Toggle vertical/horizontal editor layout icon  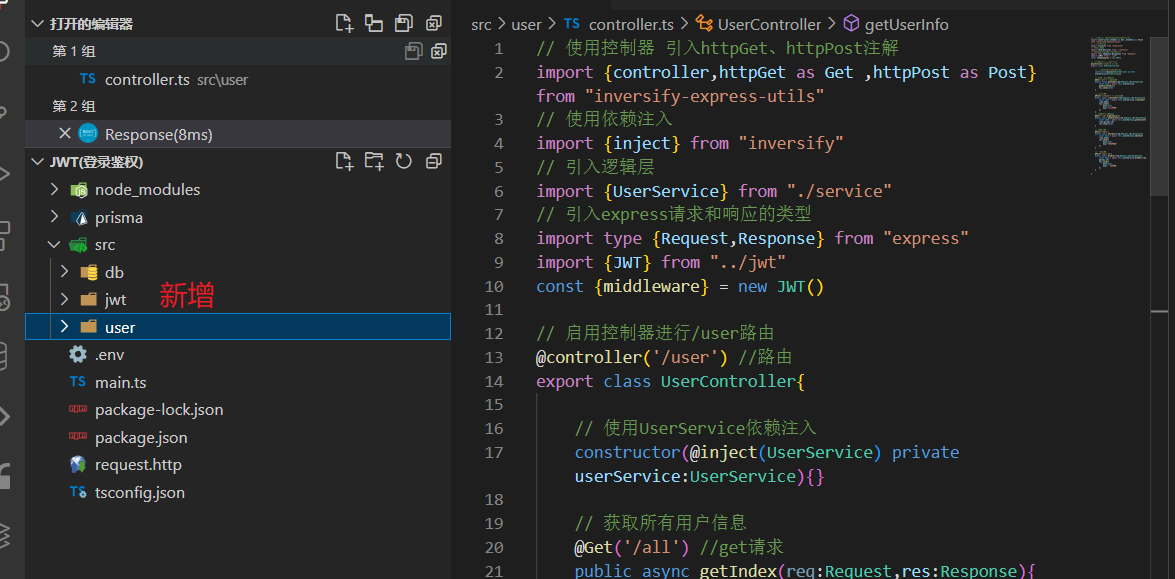pos(374,23)
